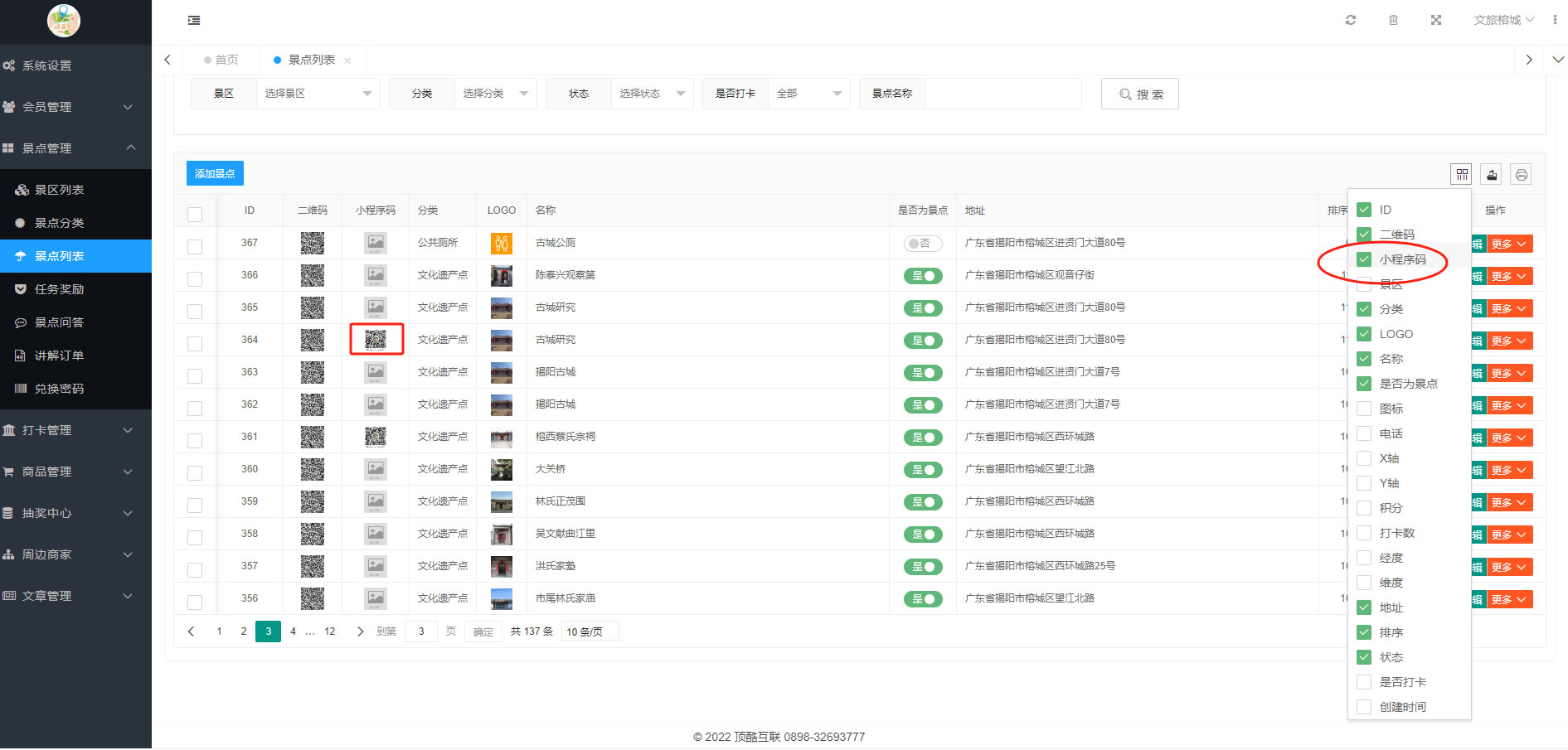
Task: Click the export icon above the table
Action: tap(1492, 174)
